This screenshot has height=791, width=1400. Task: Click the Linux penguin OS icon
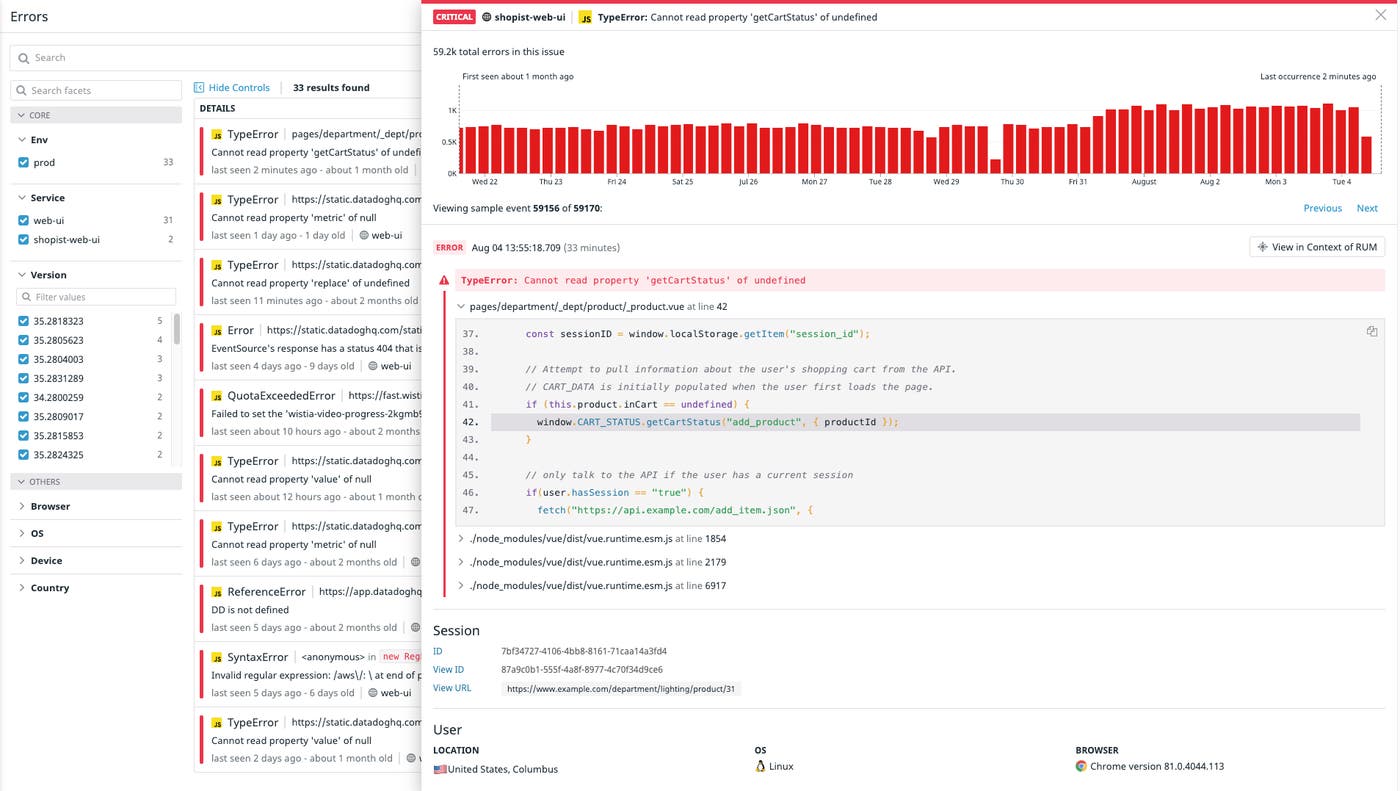click(x=760, y=767)
